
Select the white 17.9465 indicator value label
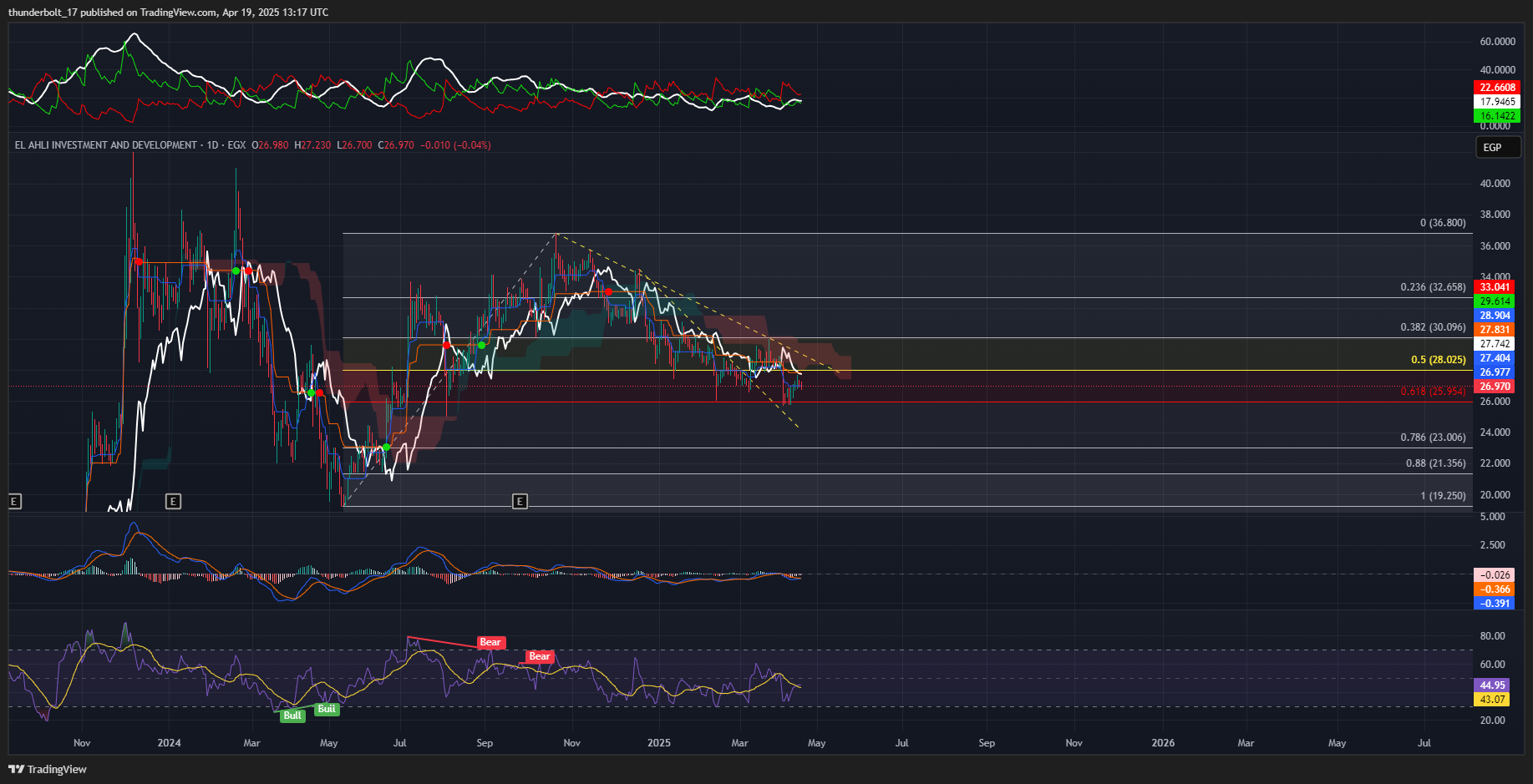point(1497,102)
